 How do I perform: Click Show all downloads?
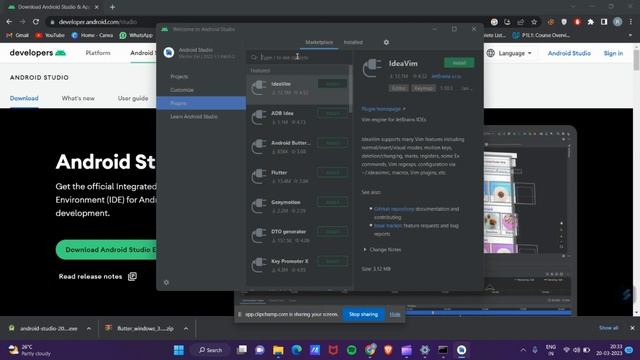click(x=608, y=328)
